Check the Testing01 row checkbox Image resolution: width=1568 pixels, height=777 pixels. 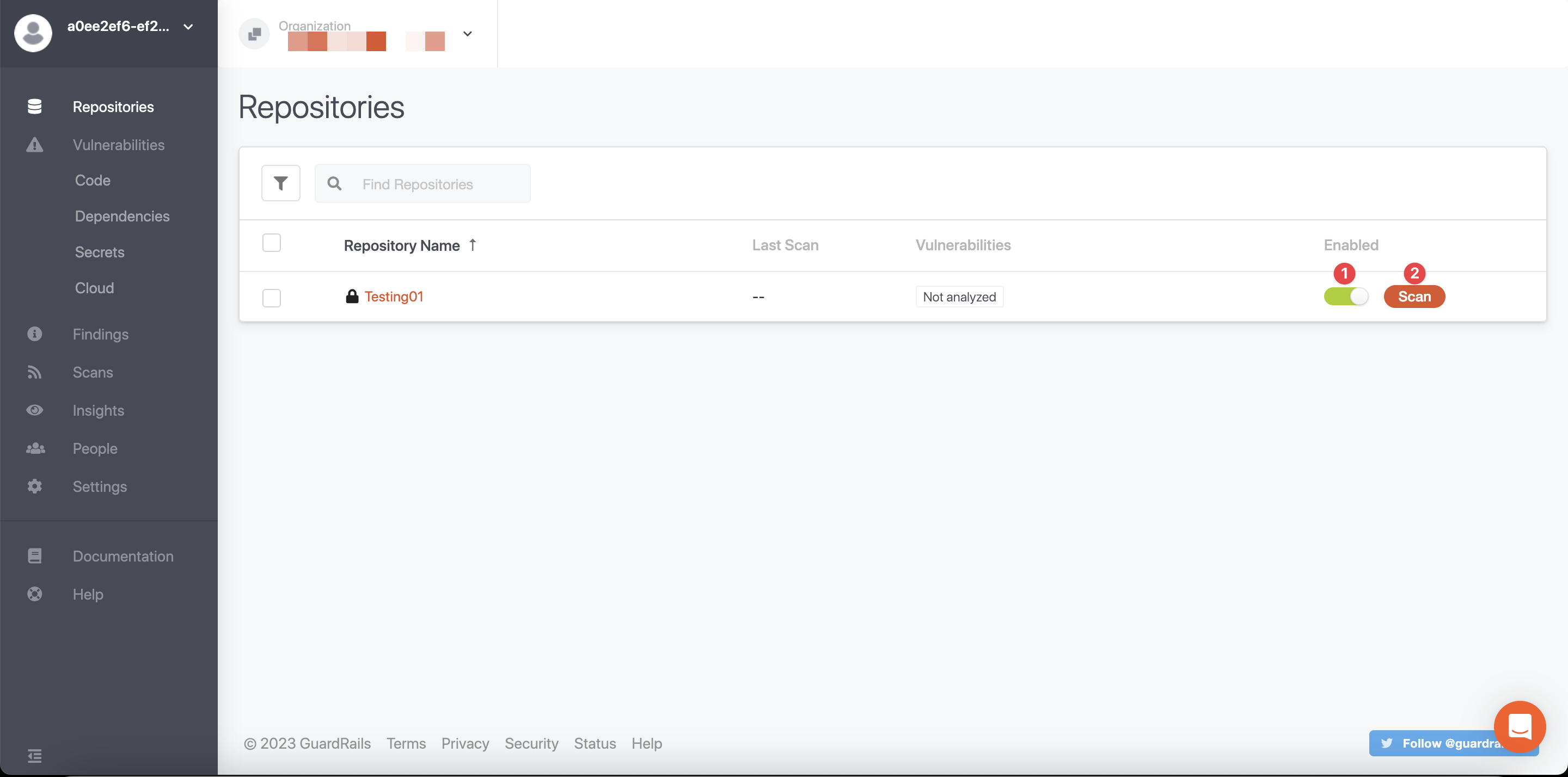[x=272, y=298]
